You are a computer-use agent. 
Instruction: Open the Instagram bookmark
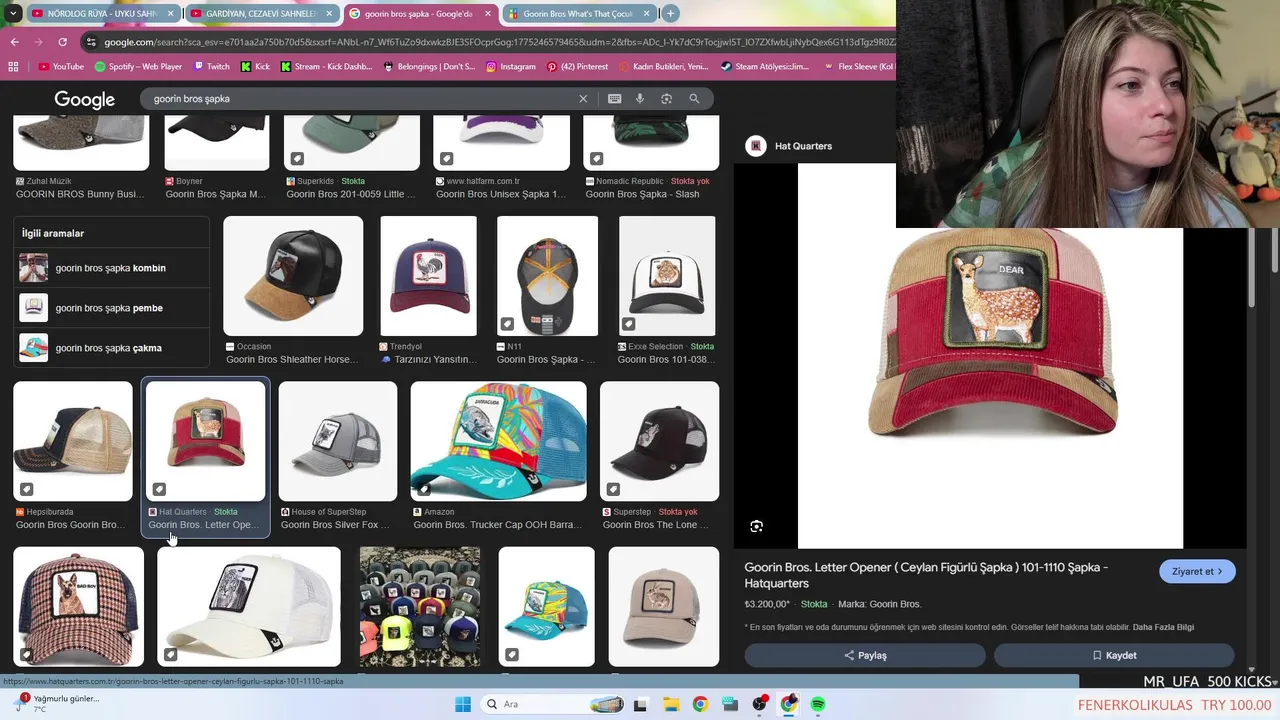pos(510,67)
